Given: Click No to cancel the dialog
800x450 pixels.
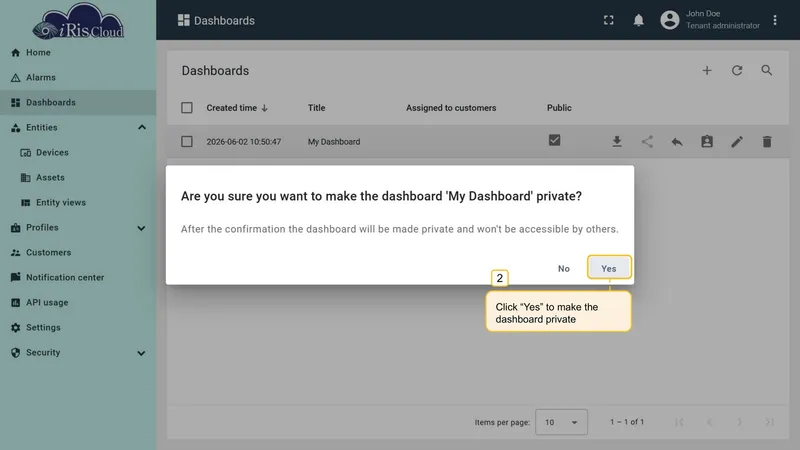Looking at the screenshot, I should [x=563, y=268].
